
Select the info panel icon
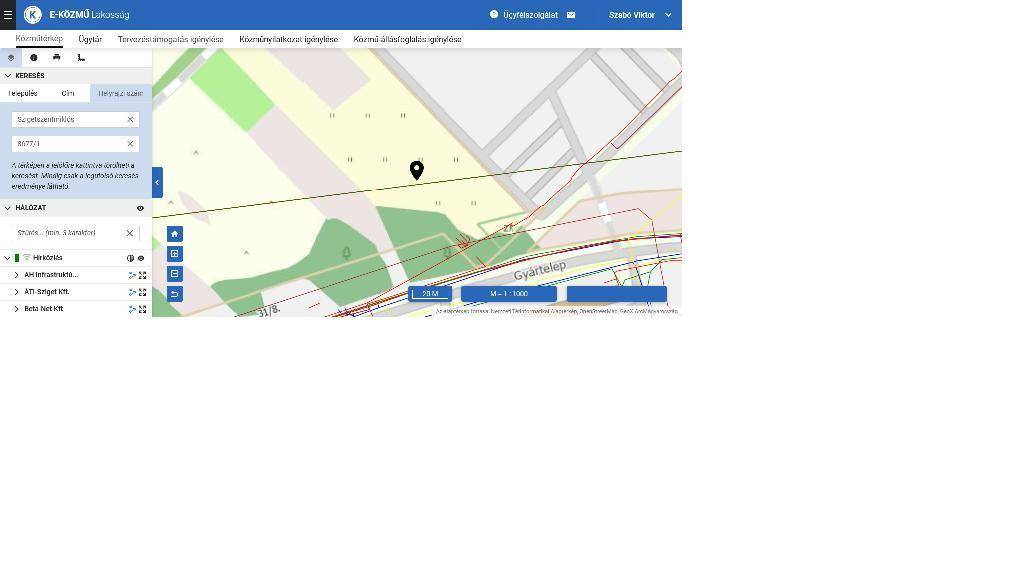(34, 57)
